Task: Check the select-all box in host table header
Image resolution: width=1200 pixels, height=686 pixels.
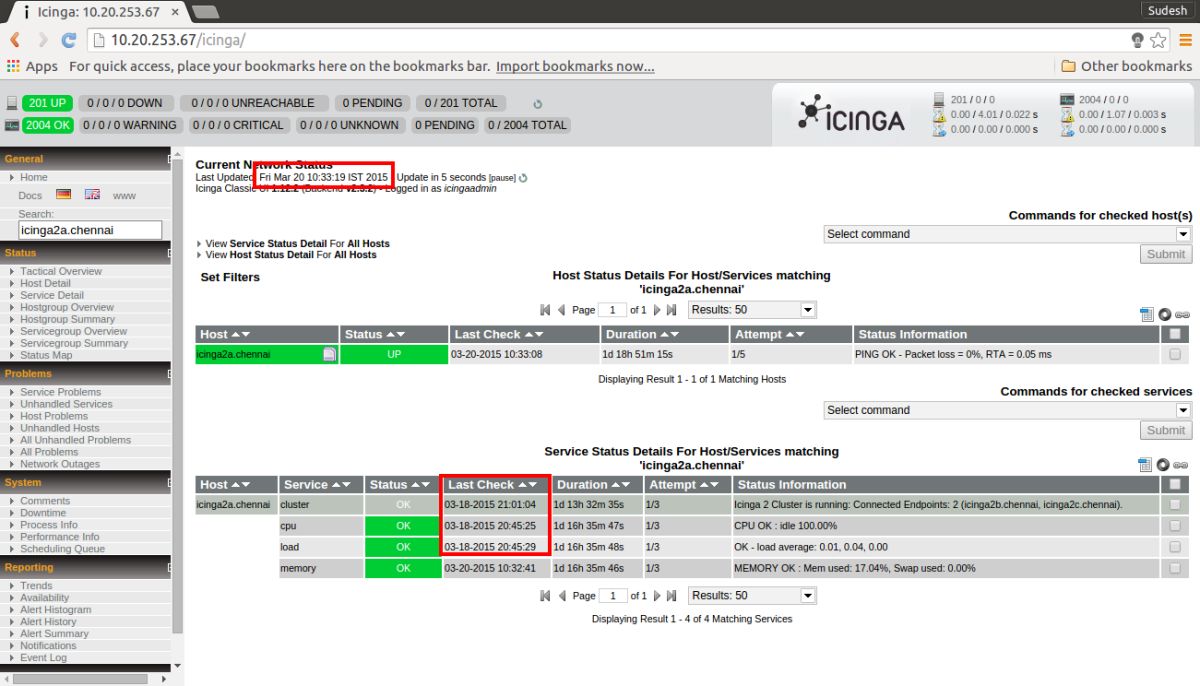Action: [1174, 334]
